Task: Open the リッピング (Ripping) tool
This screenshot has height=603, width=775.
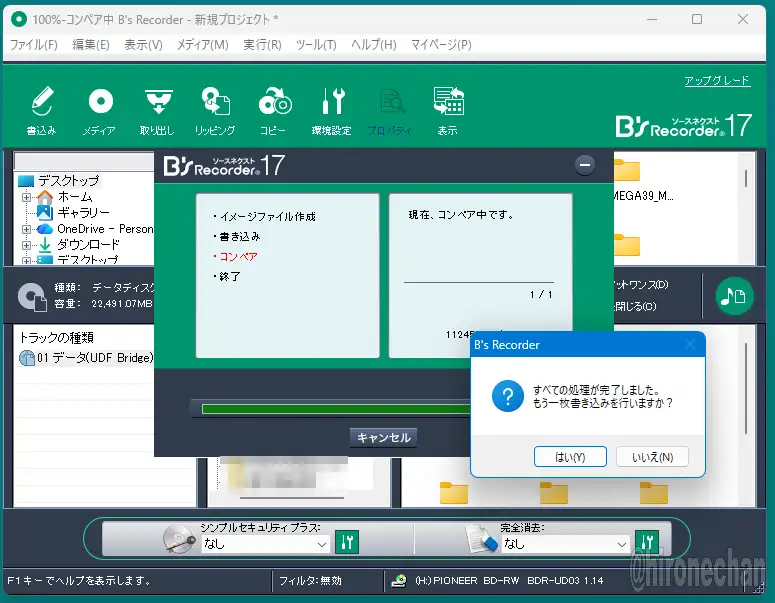Action: 214,104
